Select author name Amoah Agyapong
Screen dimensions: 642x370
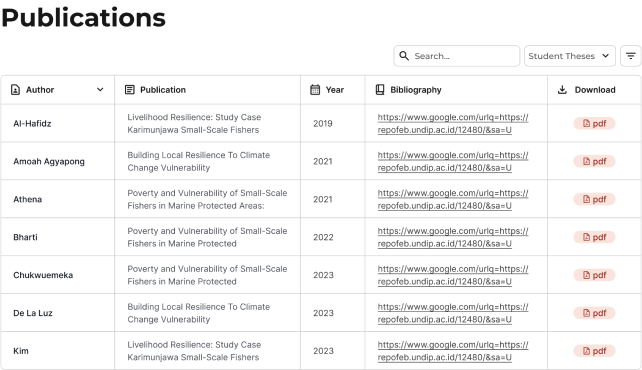49,162
